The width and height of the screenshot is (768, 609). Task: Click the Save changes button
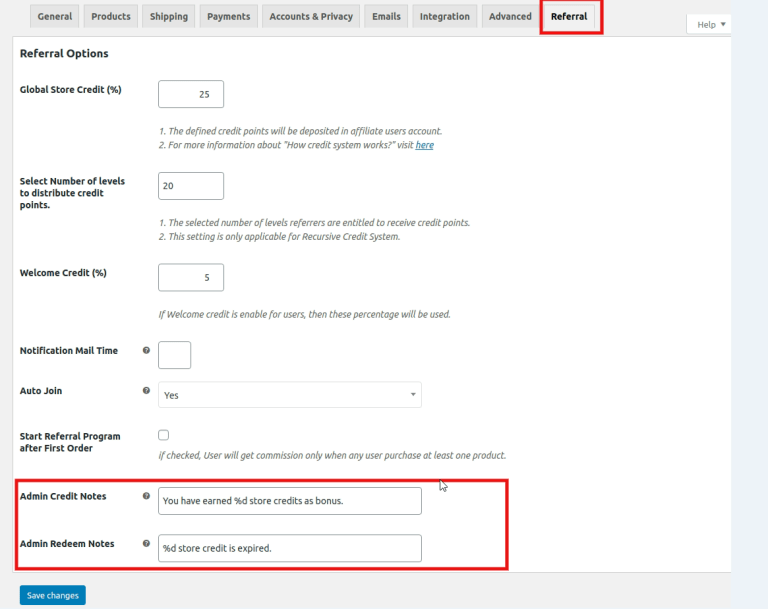tap(53, 595)
